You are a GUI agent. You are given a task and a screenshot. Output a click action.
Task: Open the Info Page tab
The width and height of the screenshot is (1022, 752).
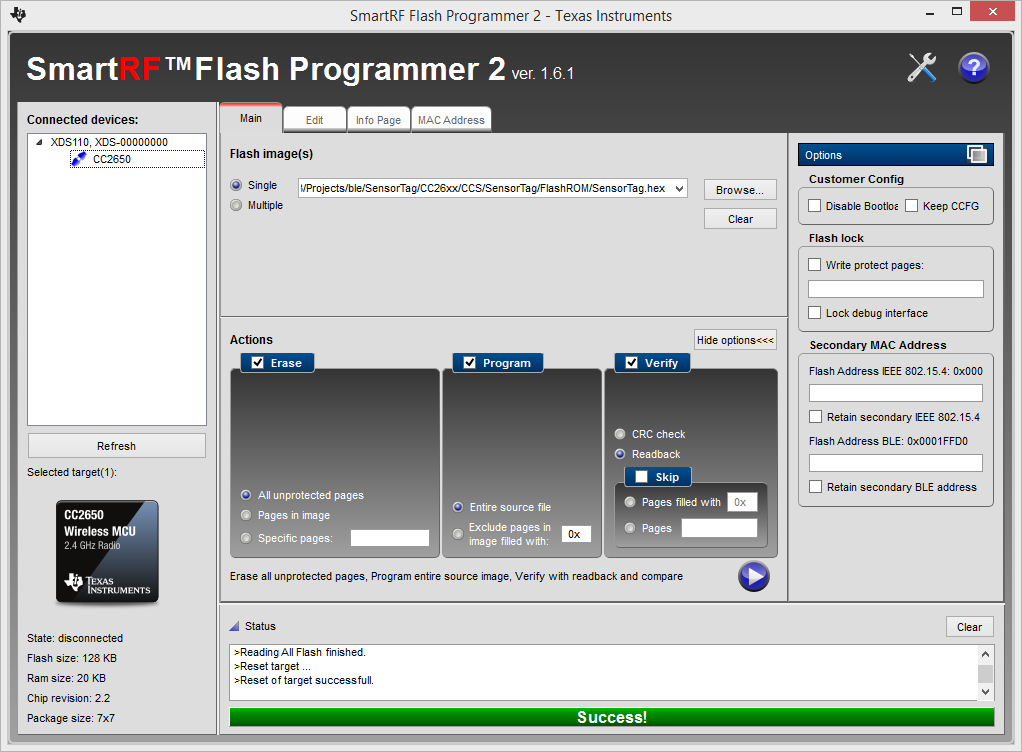[x=378, y=120]
